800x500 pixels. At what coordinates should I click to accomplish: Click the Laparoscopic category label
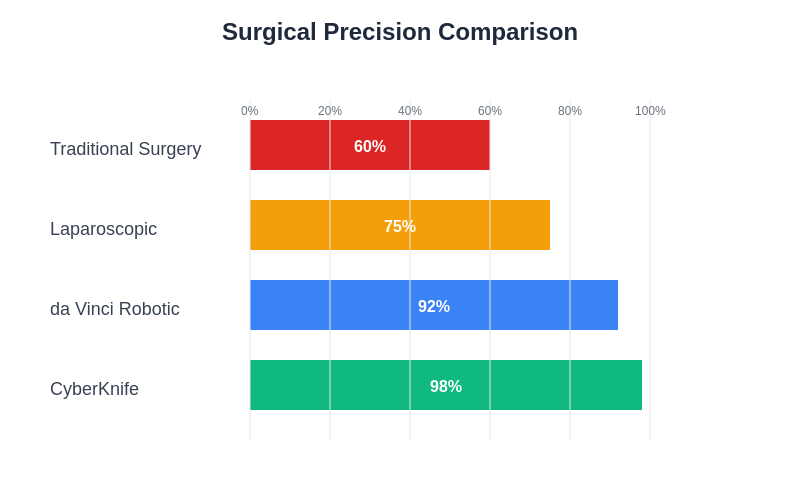[x=103, y=229]
